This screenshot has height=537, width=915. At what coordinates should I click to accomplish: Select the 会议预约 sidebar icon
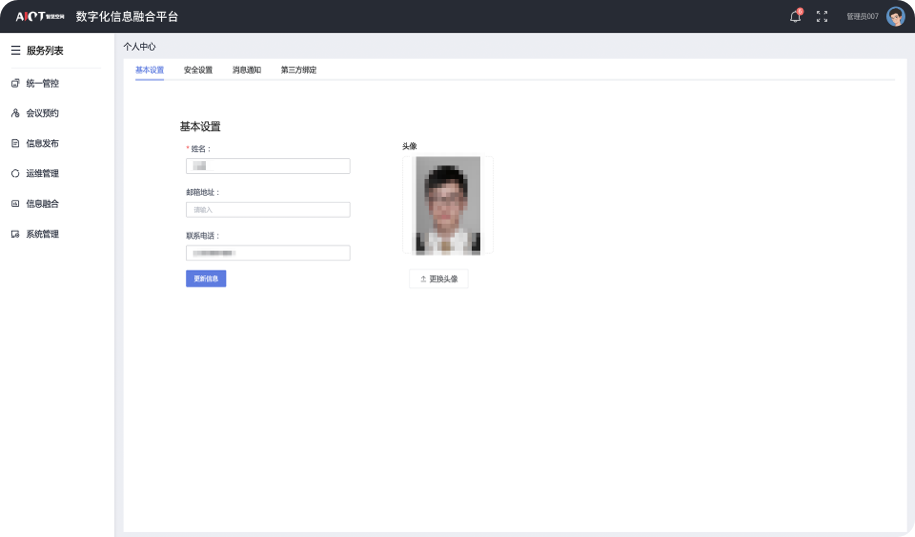coord(15,113)
